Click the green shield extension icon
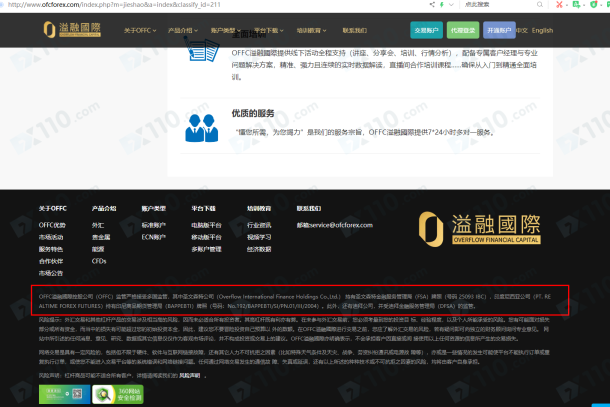Screen dimensions: 610x407 pos(594,5)
